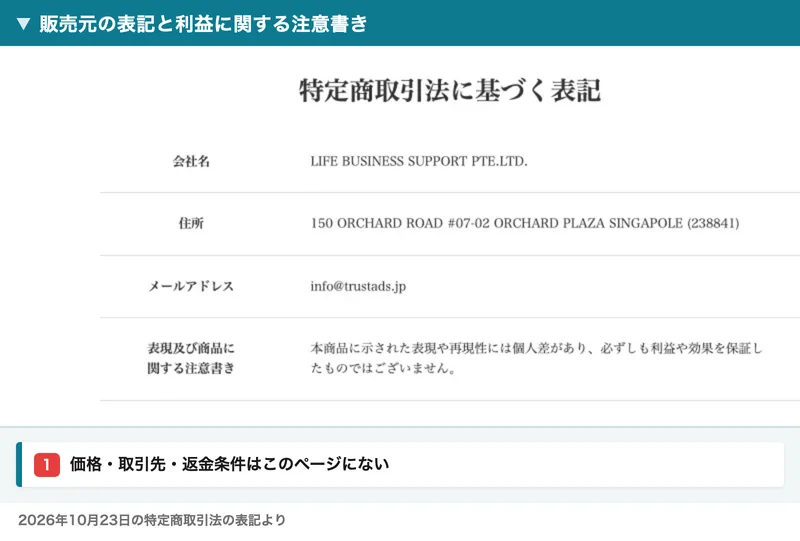Click the 価格・取引先・返金条件はこのページにない heading
This screenshot has width=800, height=541.
(230, 464)
